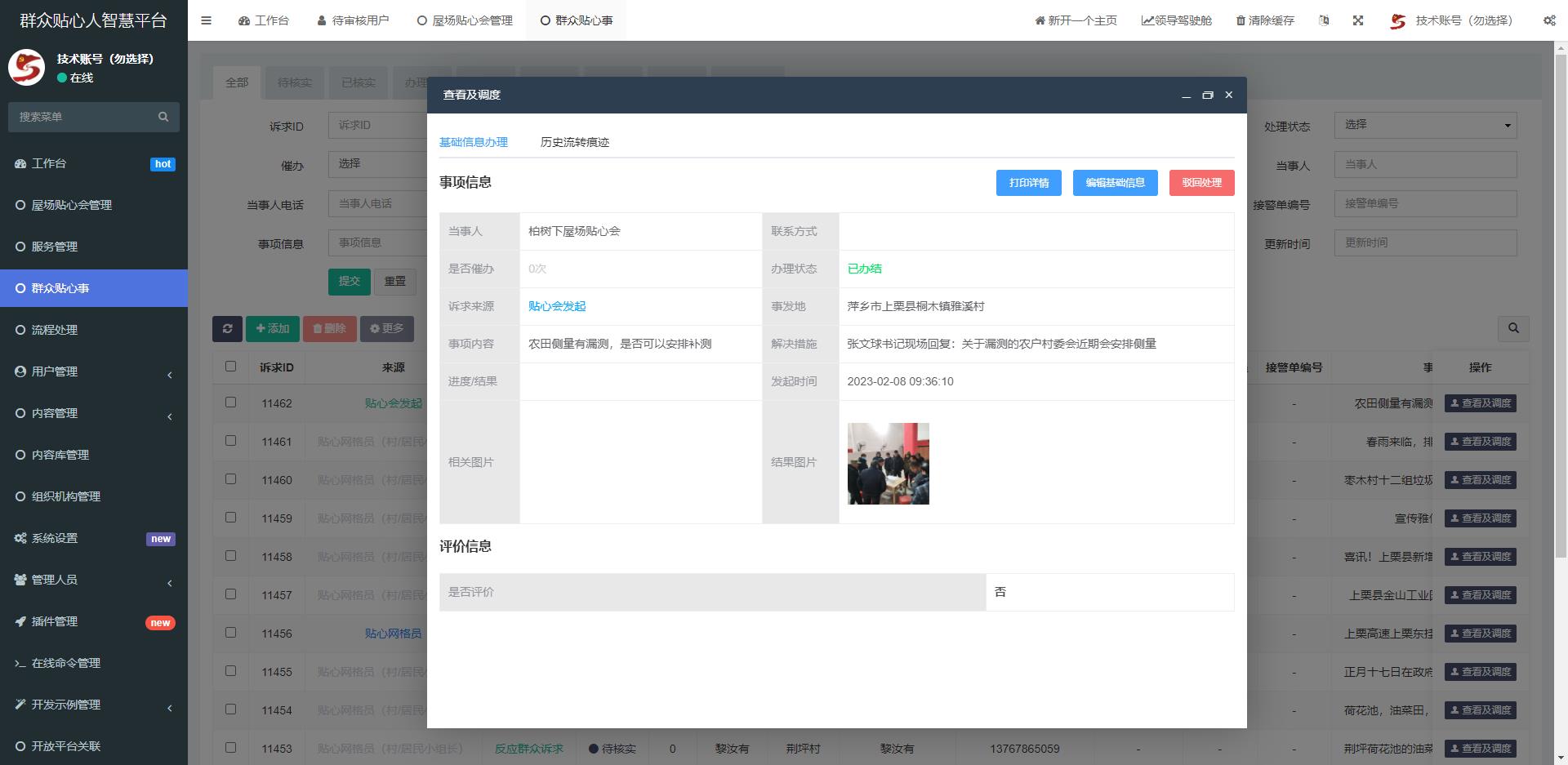Image resolution: width=1568 pixels, height=765 pixels.
Task: Expand the 内容管理 sidebar submenu
Action: [94, 413]
